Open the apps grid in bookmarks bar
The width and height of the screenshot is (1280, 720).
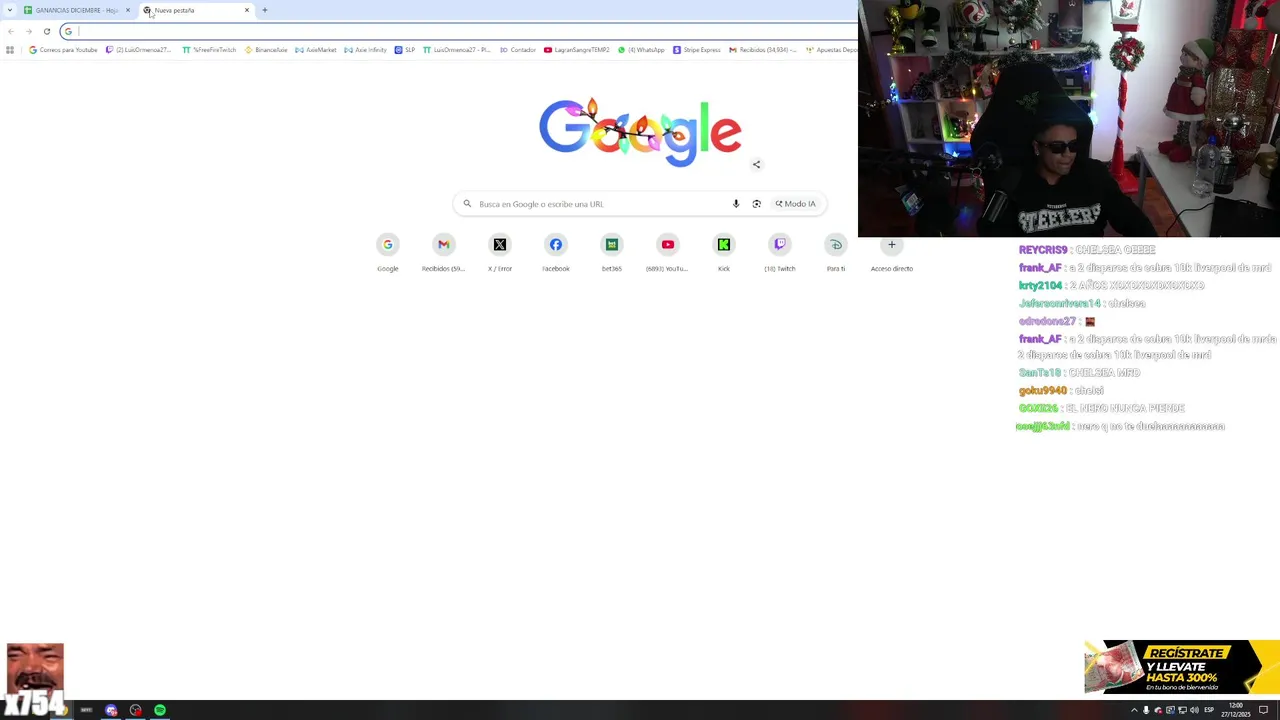point(10,50)
